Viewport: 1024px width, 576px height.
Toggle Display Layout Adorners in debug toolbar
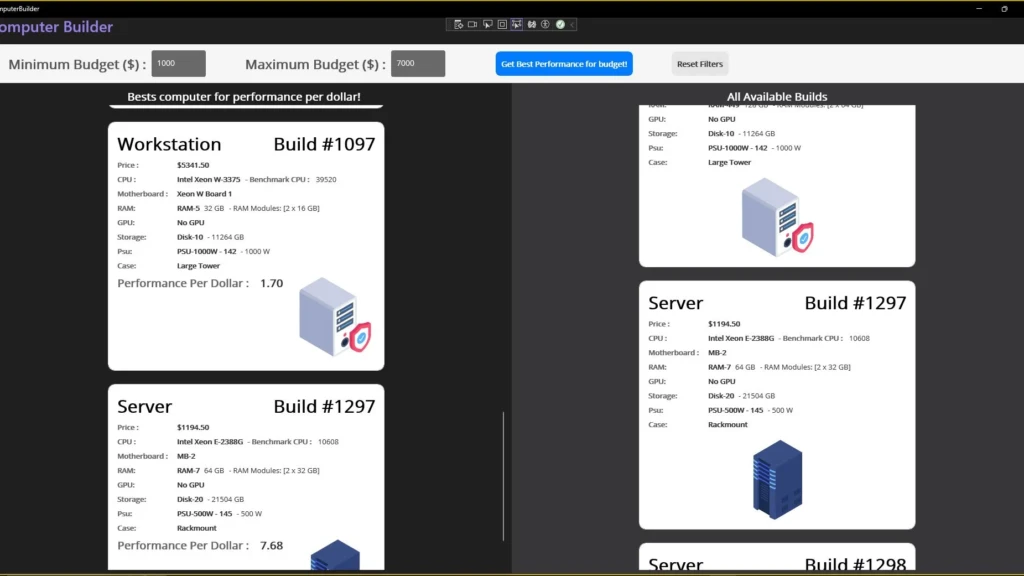[502, 24]
